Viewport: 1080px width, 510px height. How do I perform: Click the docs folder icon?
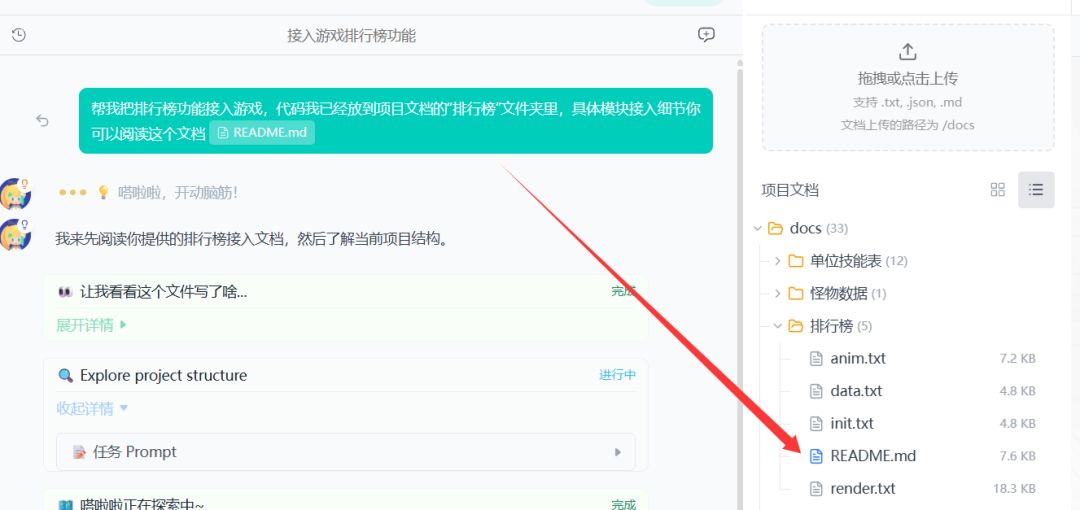pos(776,228)
